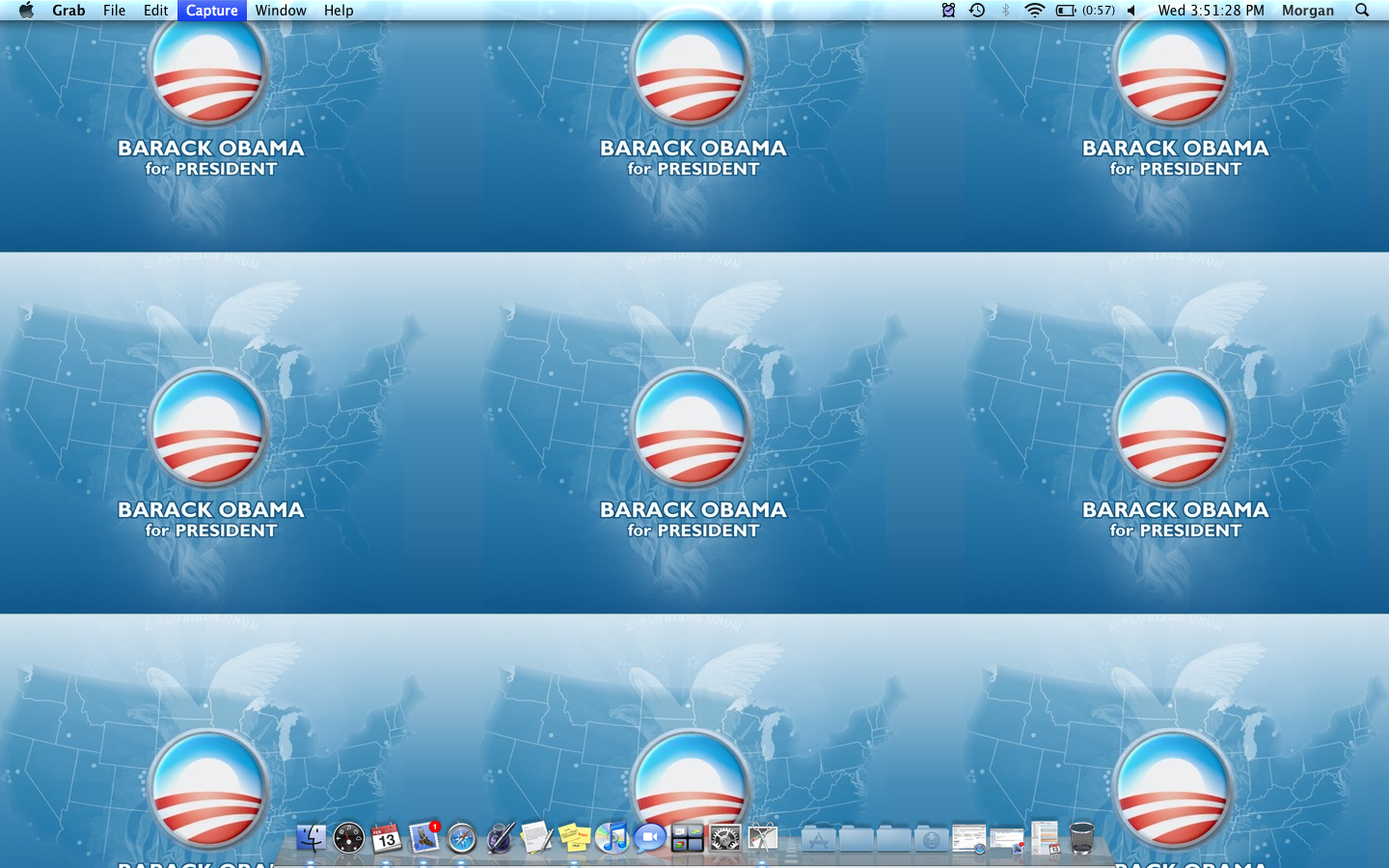Open the Time Machine menu bar icon
Image resolution: width=1389 pixels, height=868 pixels.
(977, 10)
